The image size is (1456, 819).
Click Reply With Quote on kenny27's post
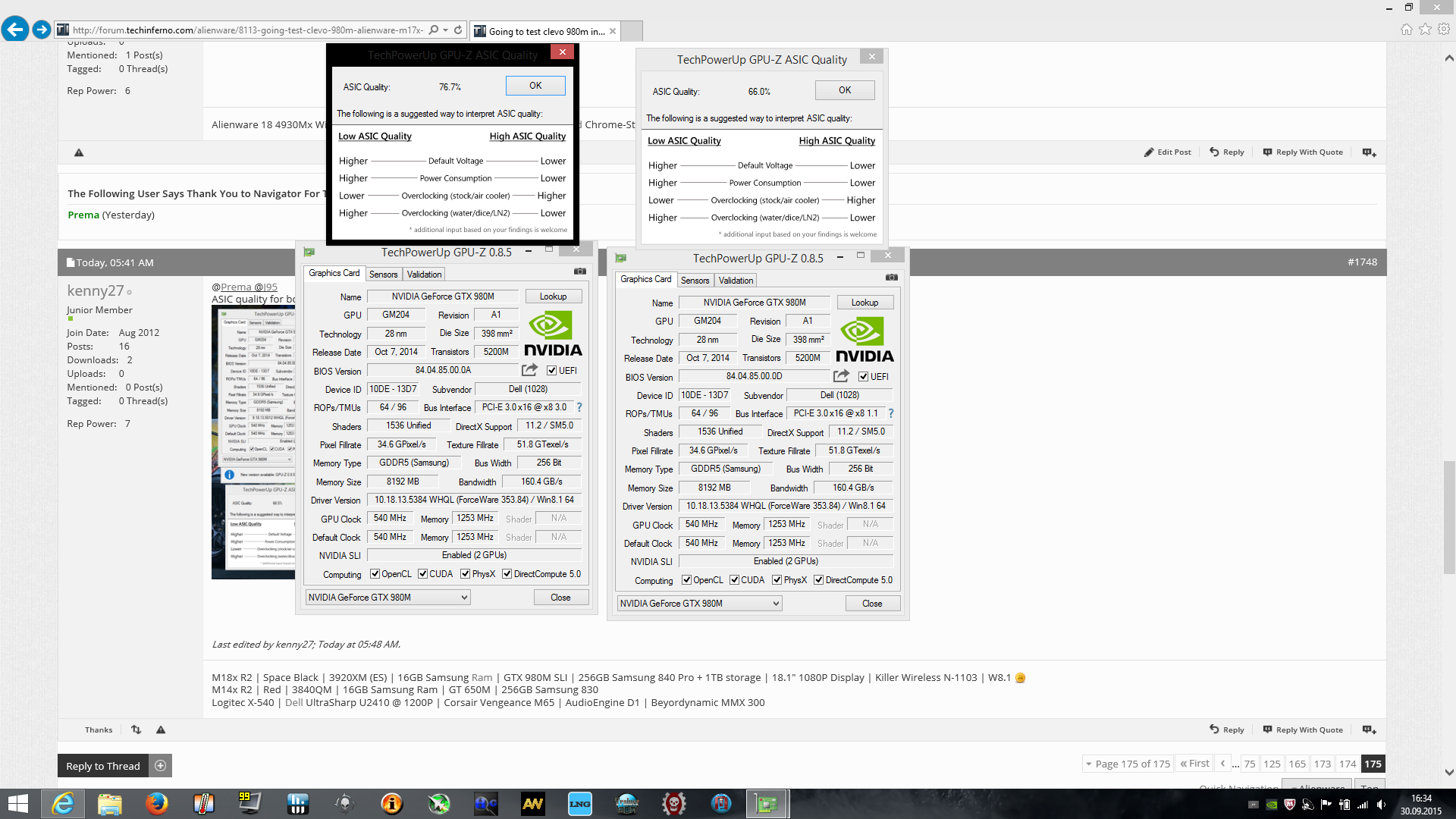click(1303, 730)
